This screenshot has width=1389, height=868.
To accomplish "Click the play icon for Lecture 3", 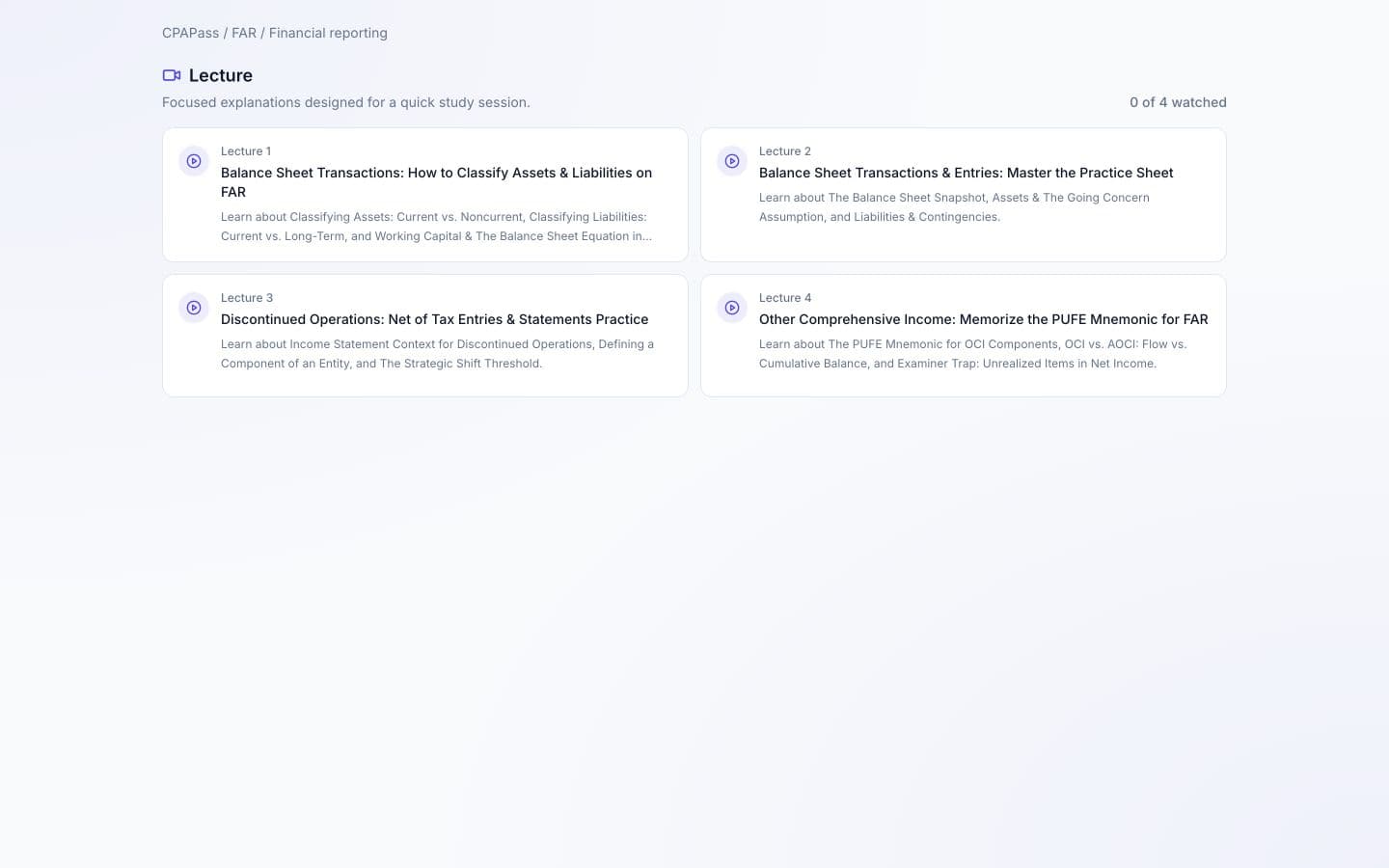I will (194, 308).
